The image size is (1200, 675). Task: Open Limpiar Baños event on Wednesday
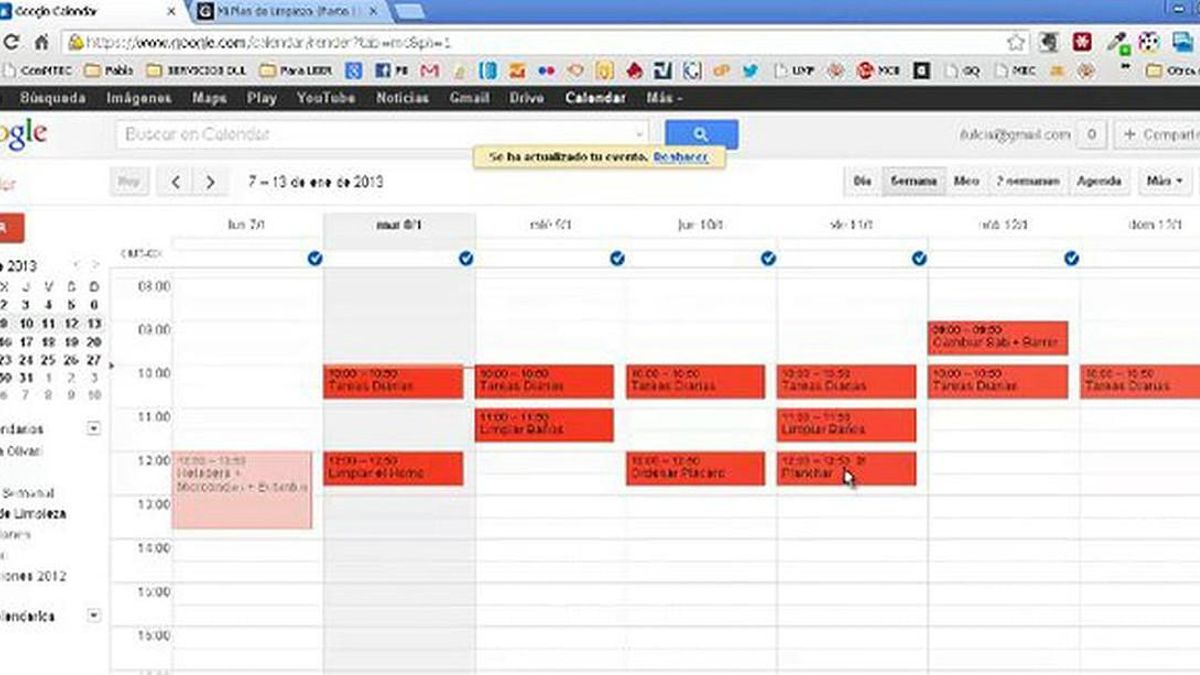[544, 425]
